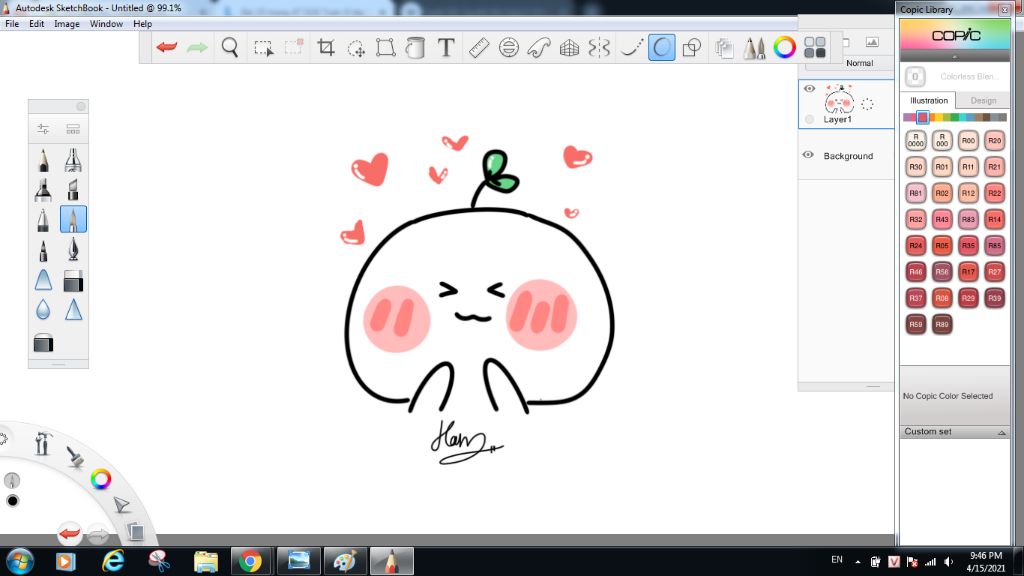Toggle the Ruler guide tool
The image size is (1024, 576).
479,47
